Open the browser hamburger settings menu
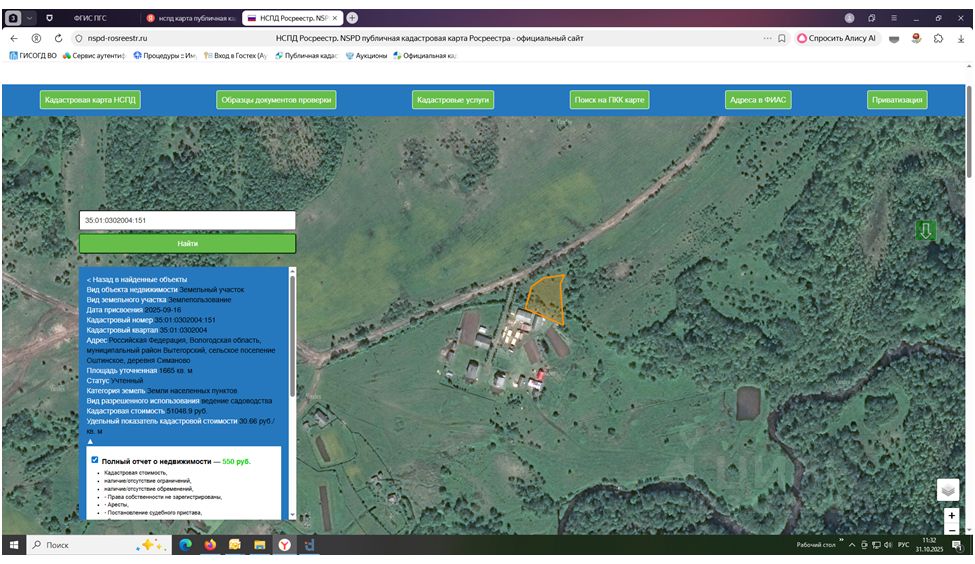 click(894, 18)
